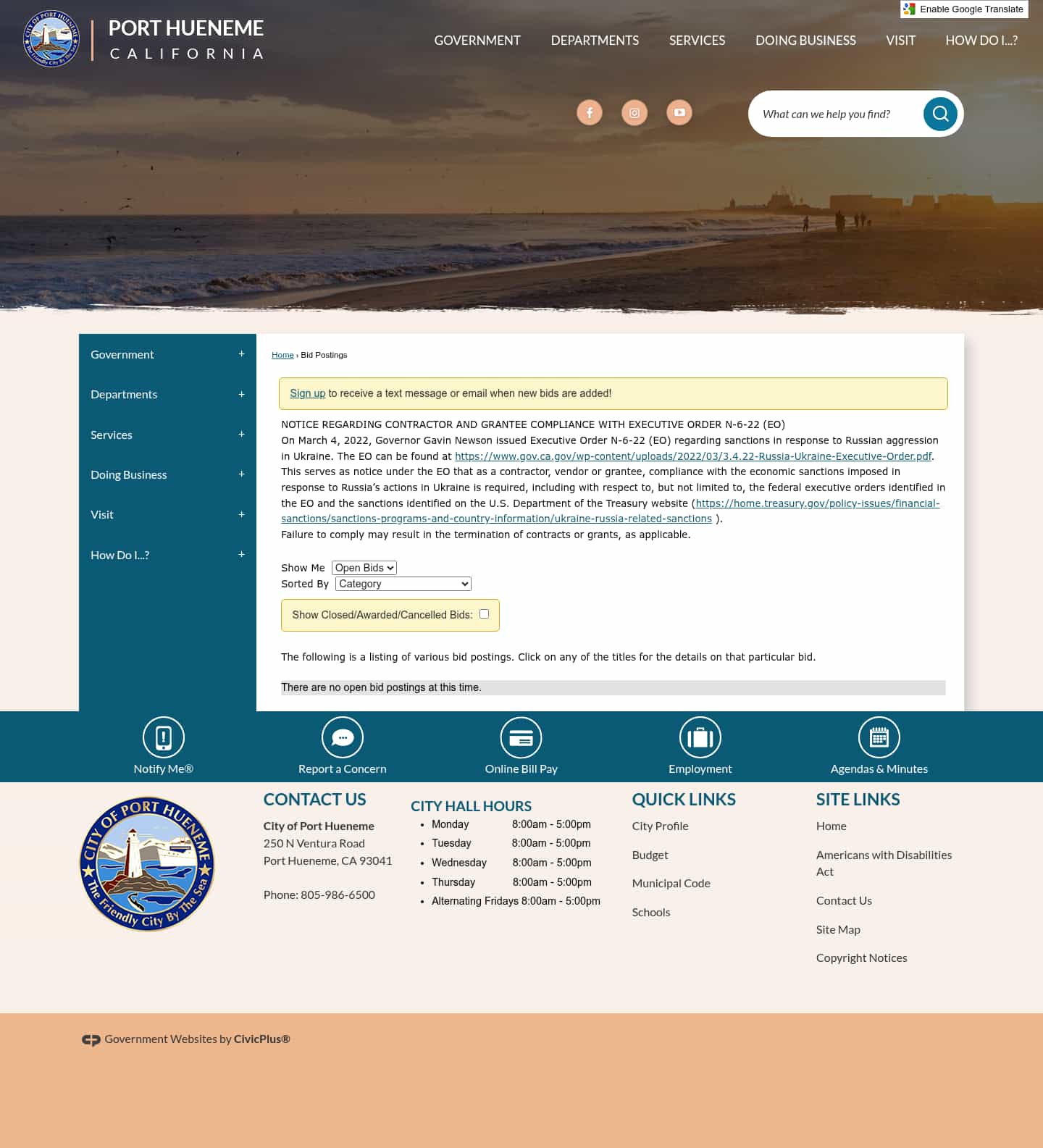Open the DEPARTMENTS top menu
Screen dimensions: 1043x1148
[595, 41]
